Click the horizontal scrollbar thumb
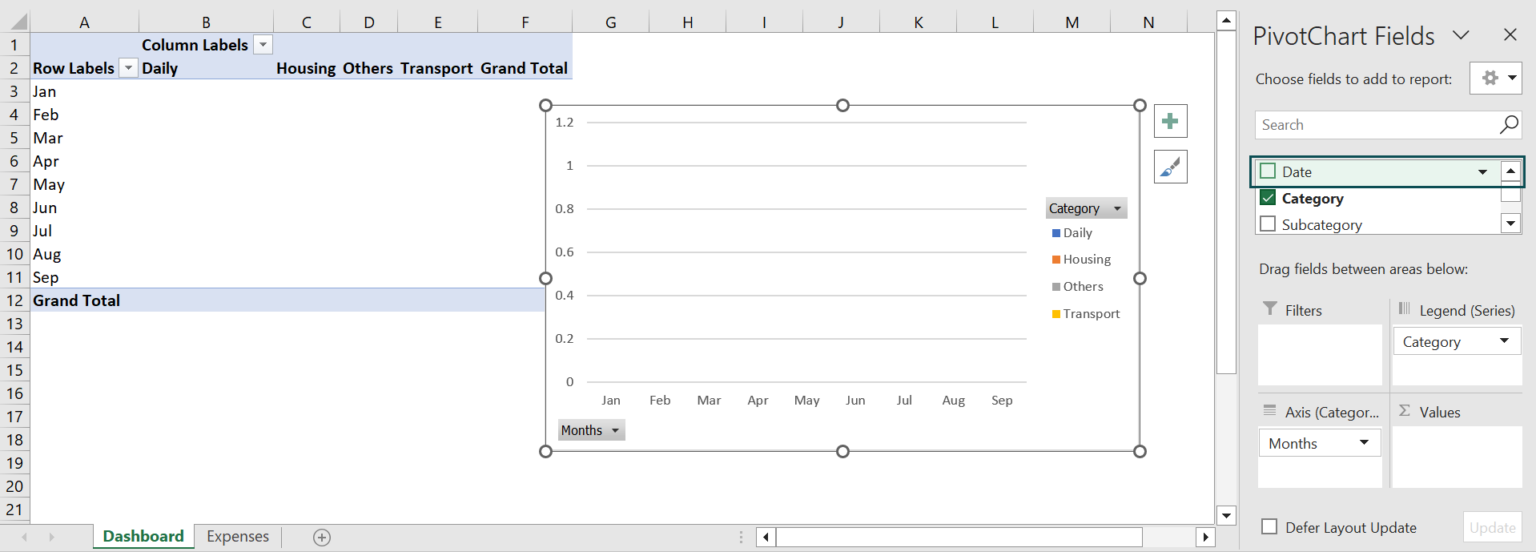Viewport: 1536px width, 552px height. [x=958, y=537]
